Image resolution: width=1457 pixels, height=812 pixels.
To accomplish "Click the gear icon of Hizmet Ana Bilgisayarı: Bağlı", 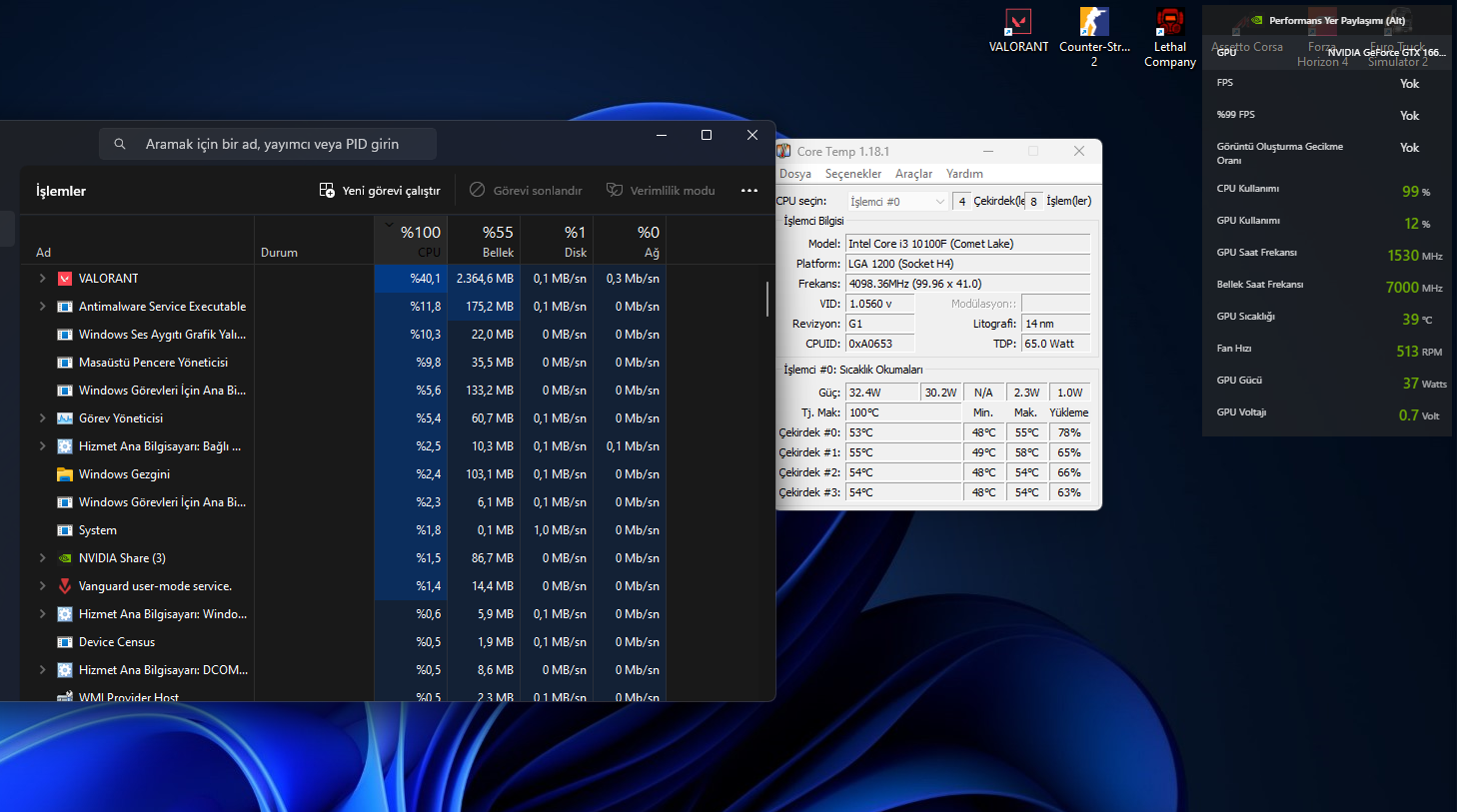I will pyautogui.click(x=65, y=446).
